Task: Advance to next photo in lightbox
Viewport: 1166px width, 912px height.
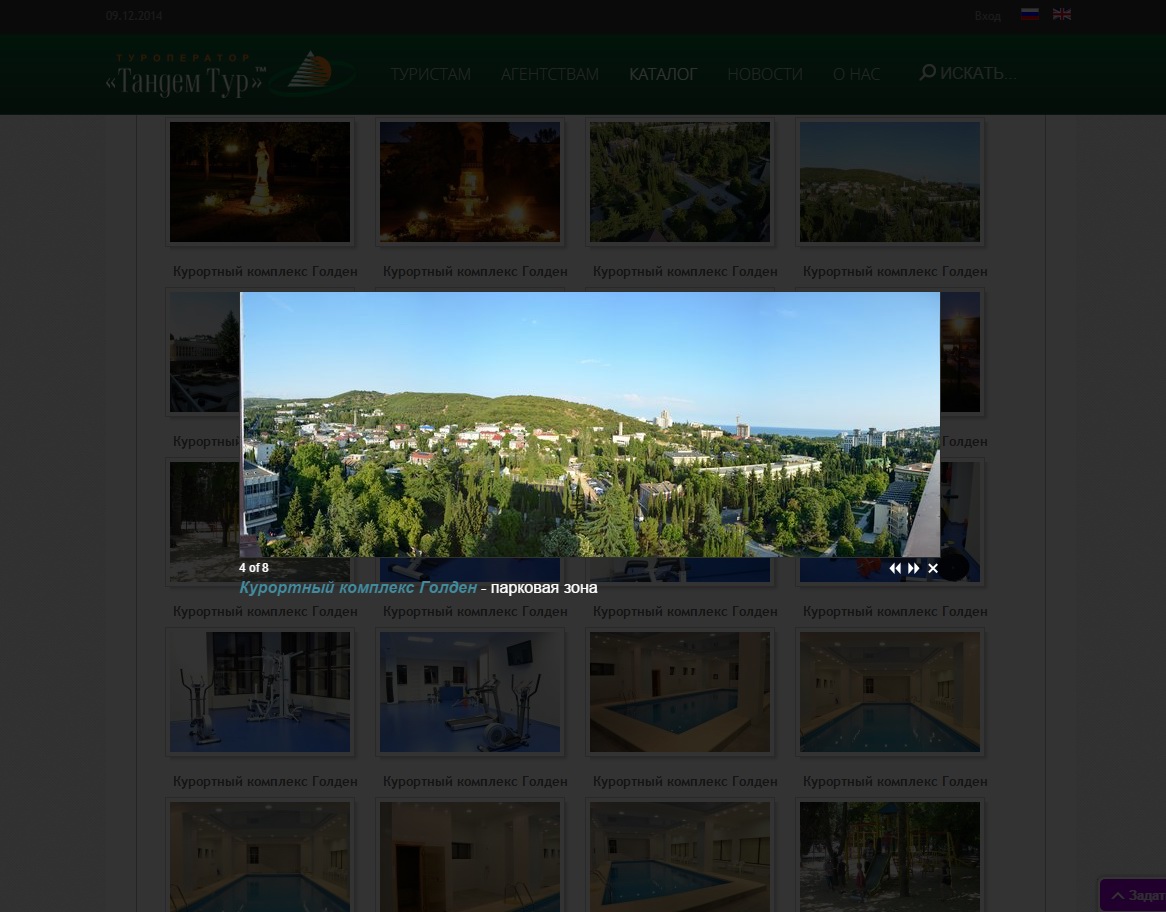Action: [914, 568]
